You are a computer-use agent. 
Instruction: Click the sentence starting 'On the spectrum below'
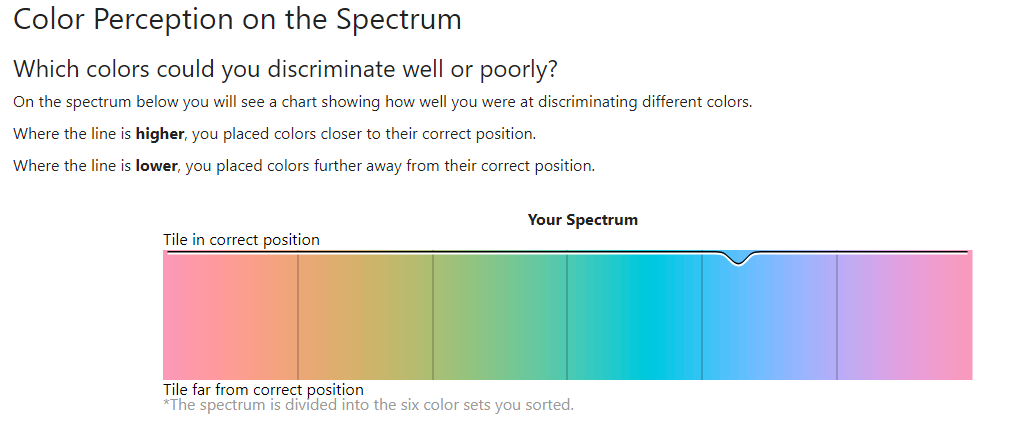pos(383,102)
